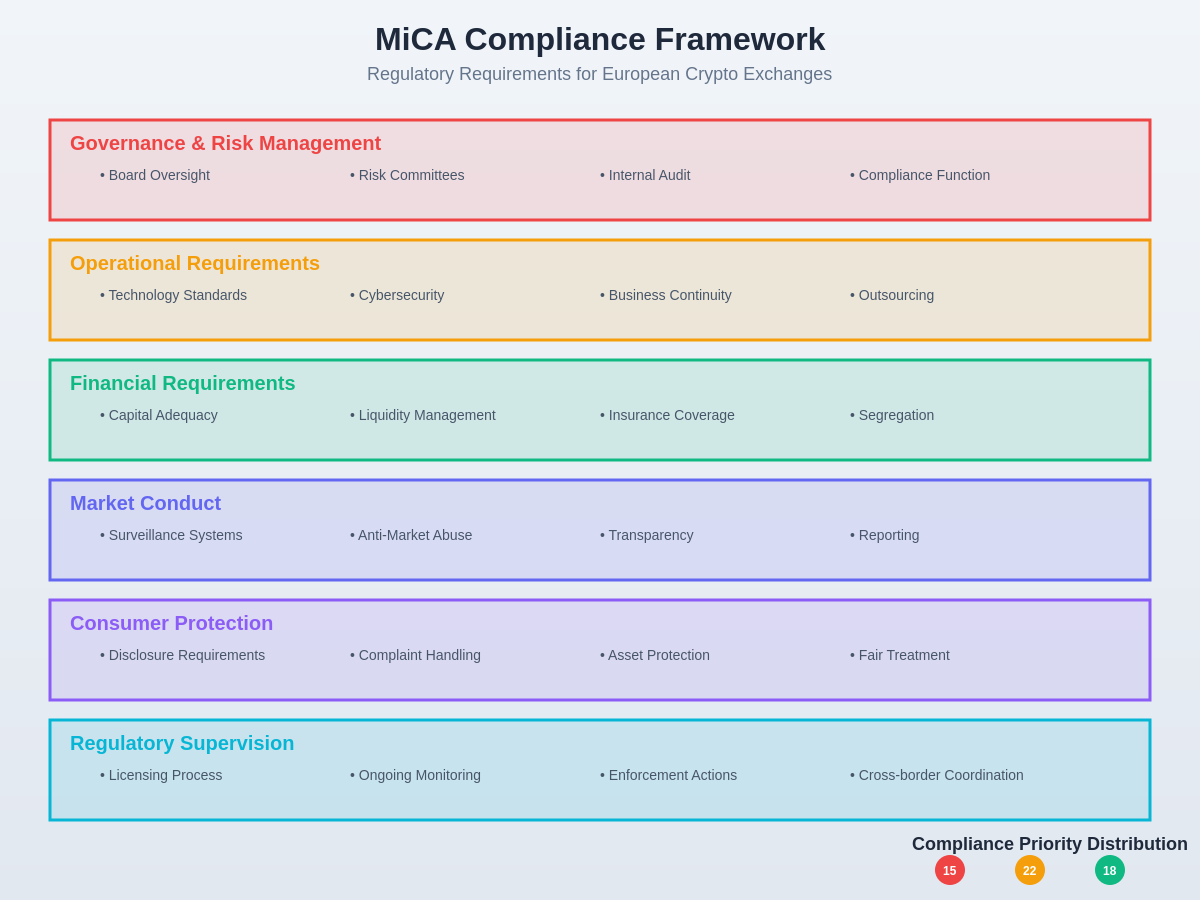Click the subtitle about European Crypto Exchanges
The height and width of the screenshot is (900, 1200).
[599, 74]
